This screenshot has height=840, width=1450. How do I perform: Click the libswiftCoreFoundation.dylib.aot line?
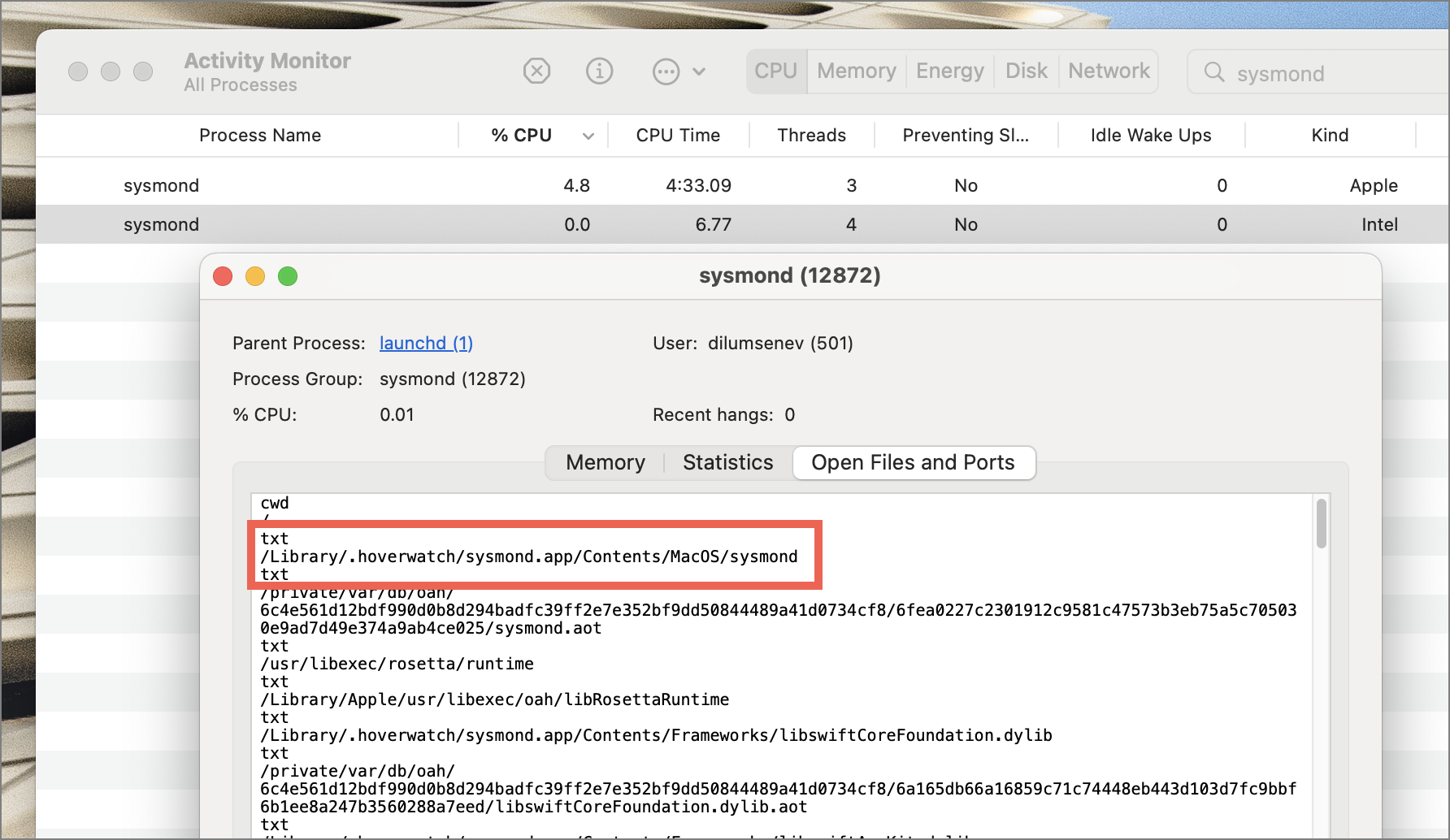click(533, 807)
